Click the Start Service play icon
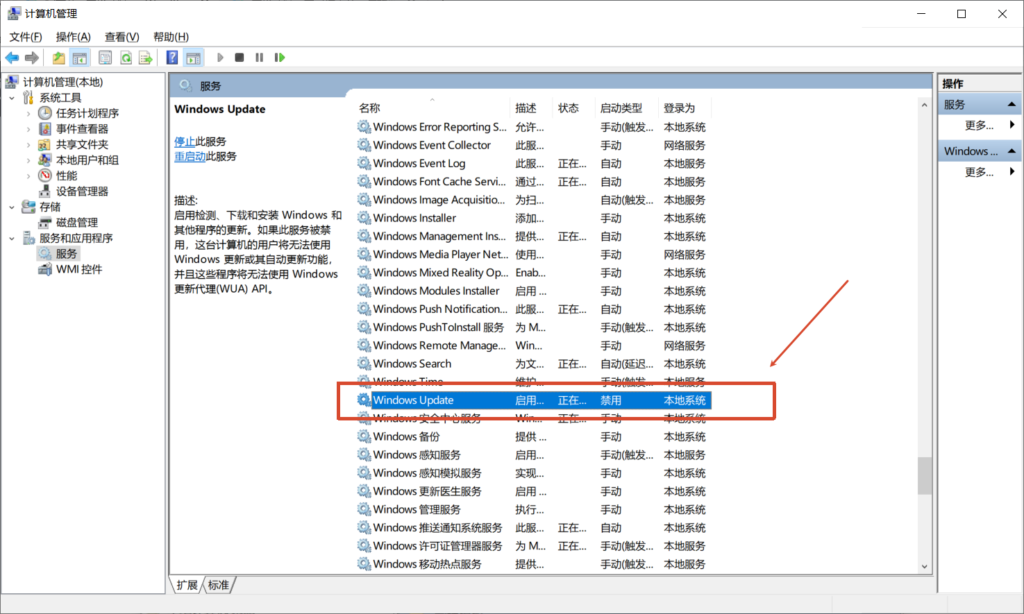Screen dimensions: 1024x614 220,58
